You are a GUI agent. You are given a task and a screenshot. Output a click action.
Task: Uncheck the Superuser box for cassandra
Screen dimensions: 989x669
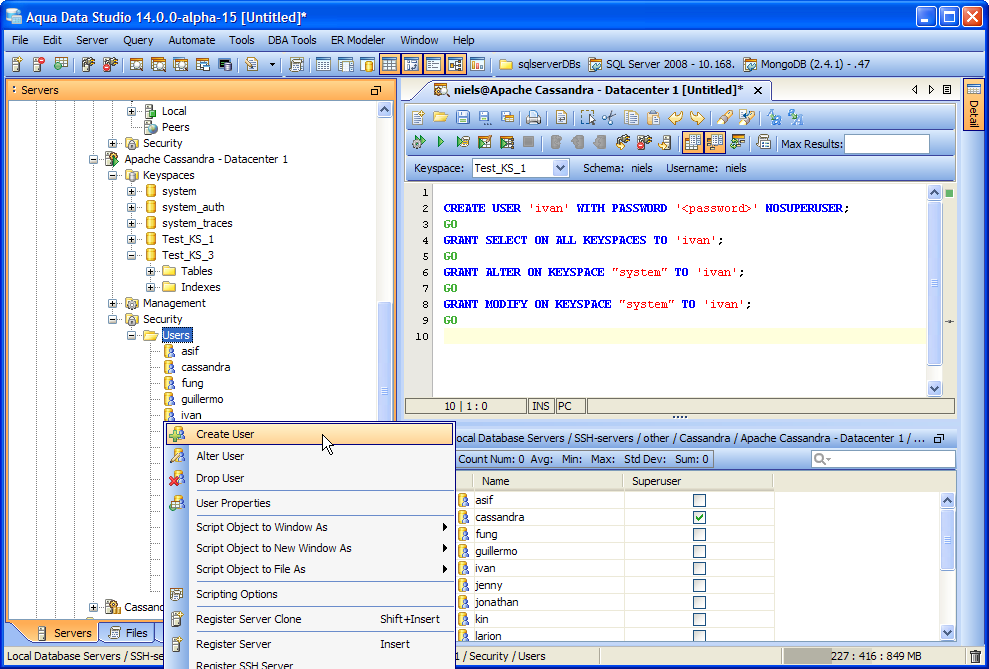click(699, 517)
